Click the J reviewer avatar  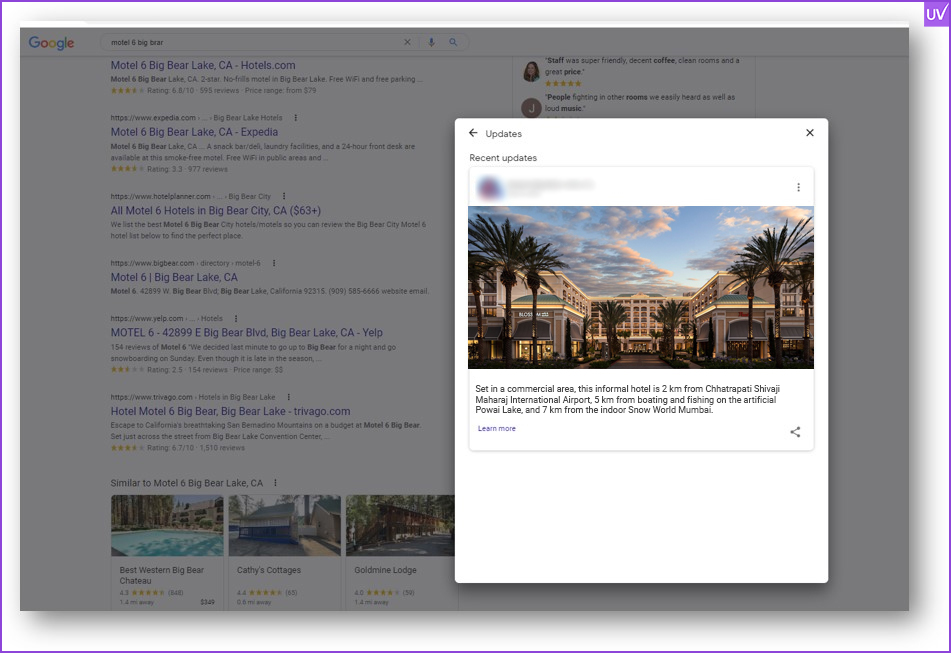pyautogui.click(x=532, y=108)
